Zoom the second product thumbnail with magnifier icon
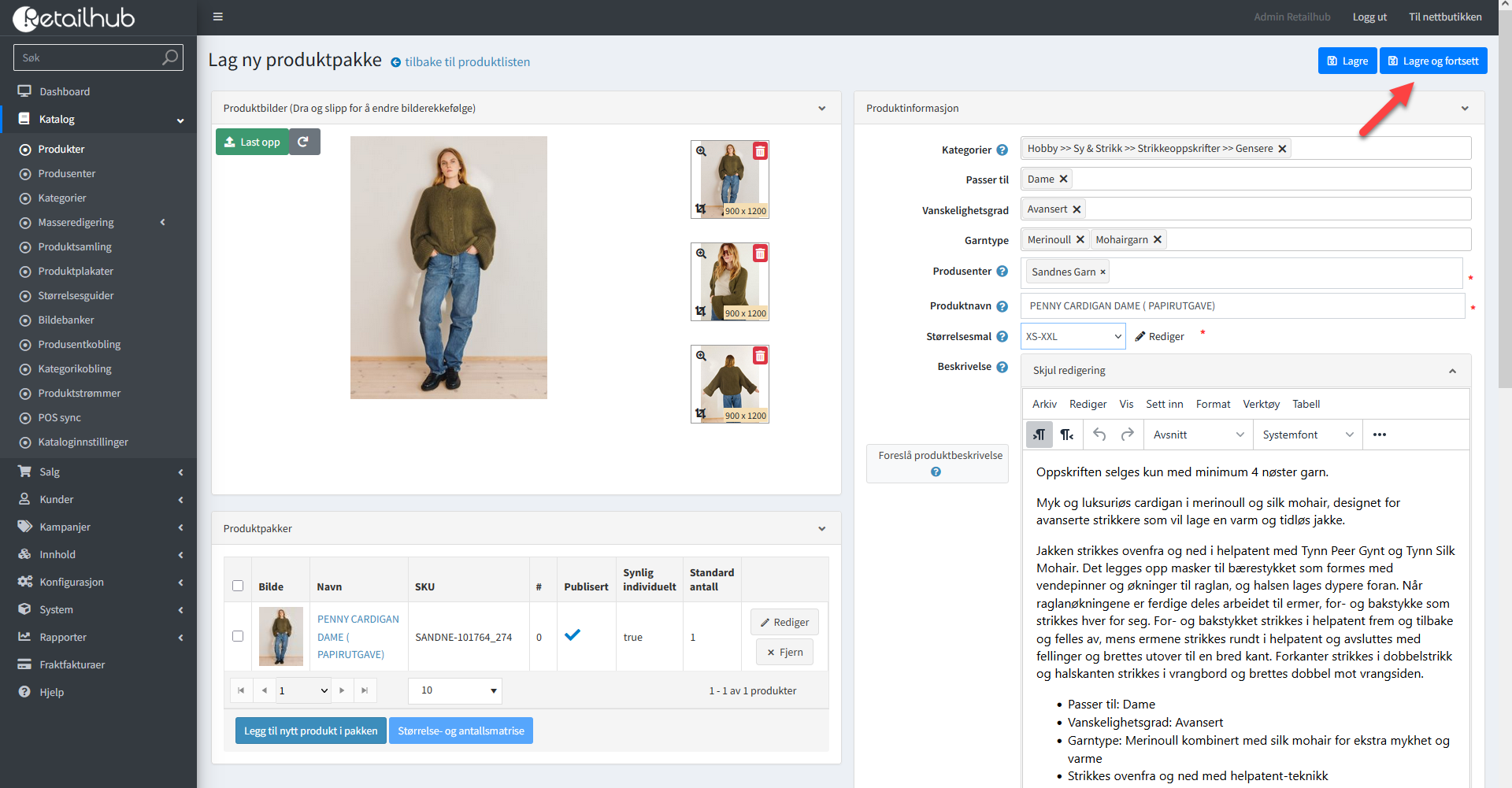This screenshot has width=1512, height=788. click(x=701, y=253)
